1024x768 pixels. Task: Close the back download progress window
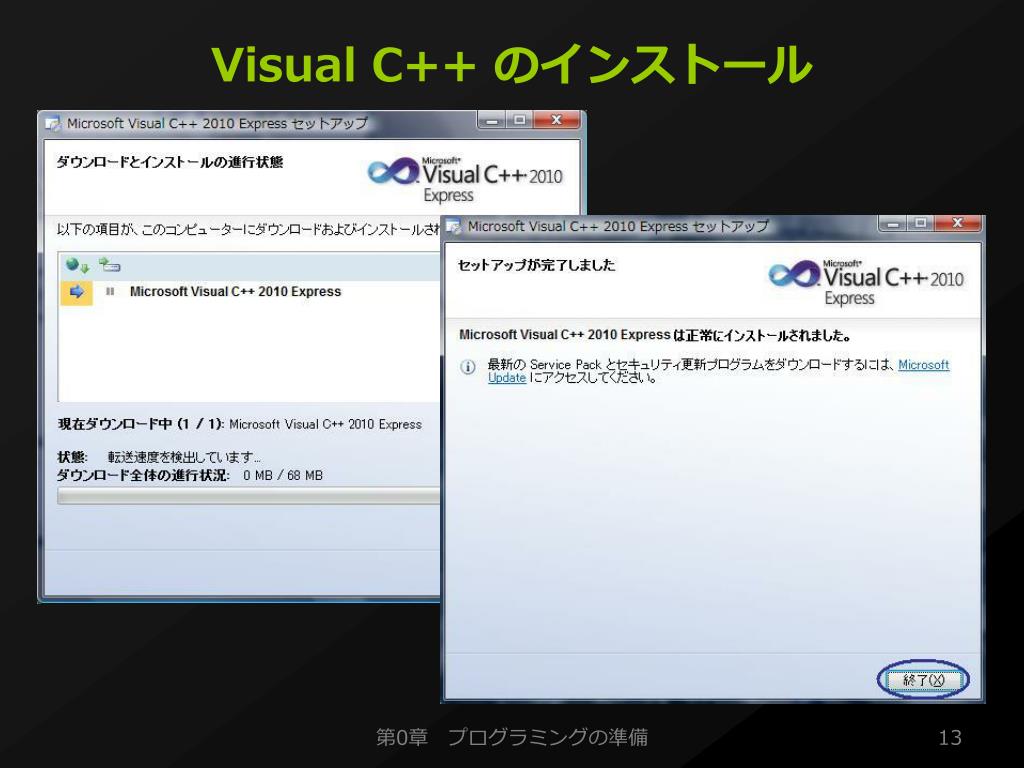pos(556,120)
